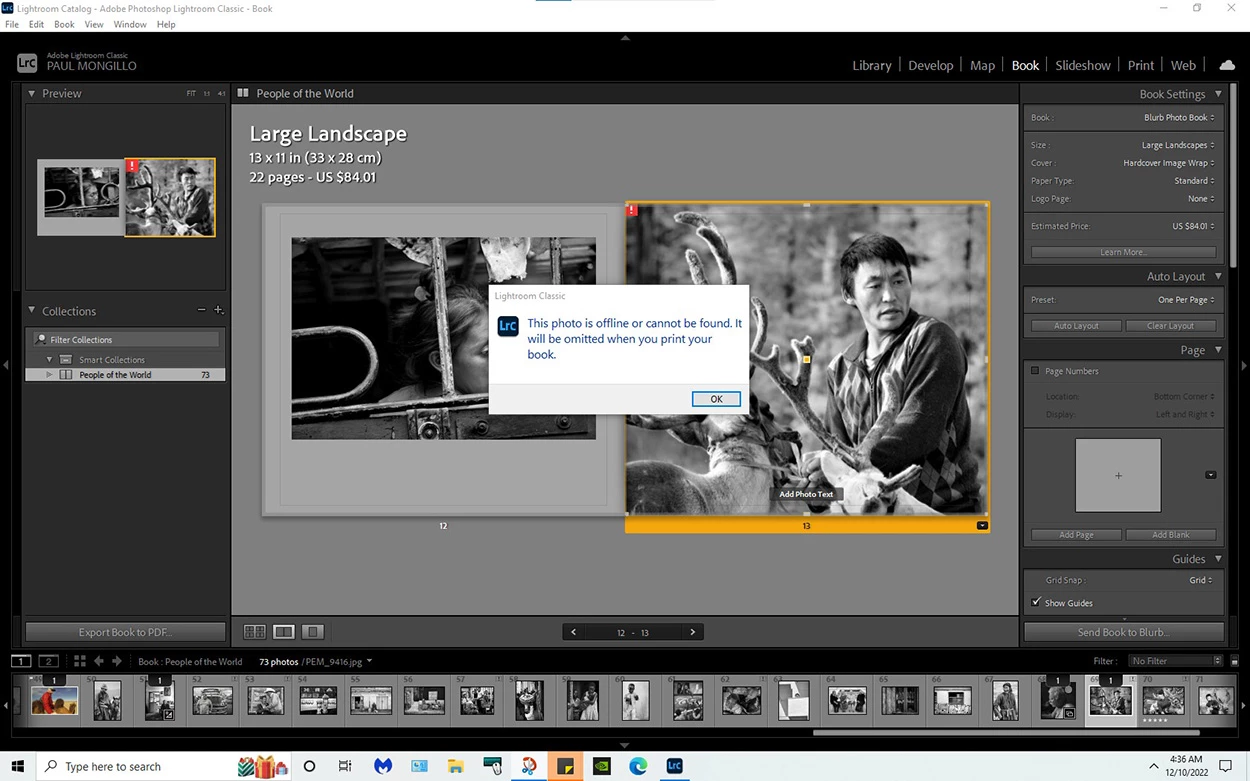Open the Book type dropdown

tap(1179, 117)
